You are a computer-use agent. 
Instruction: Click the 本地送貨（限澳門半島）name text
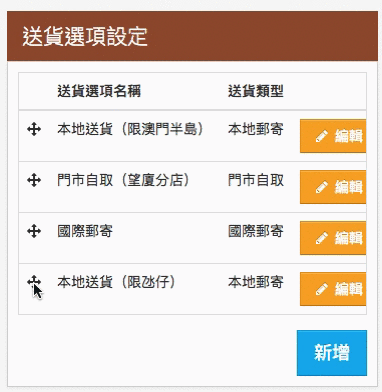point(130,129)
